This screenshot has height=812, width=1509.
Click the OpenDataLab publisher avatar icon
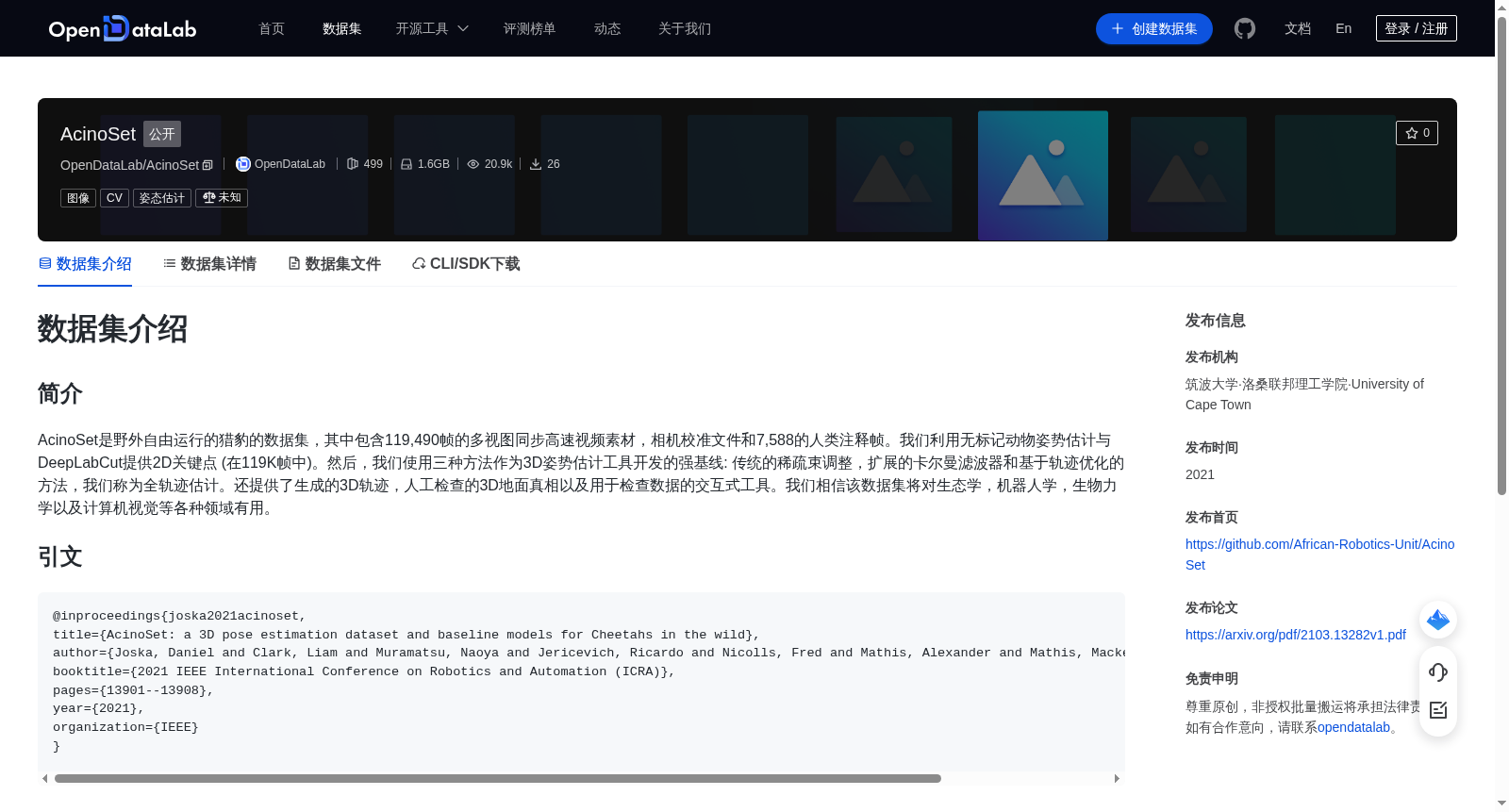tap(243, 164)
